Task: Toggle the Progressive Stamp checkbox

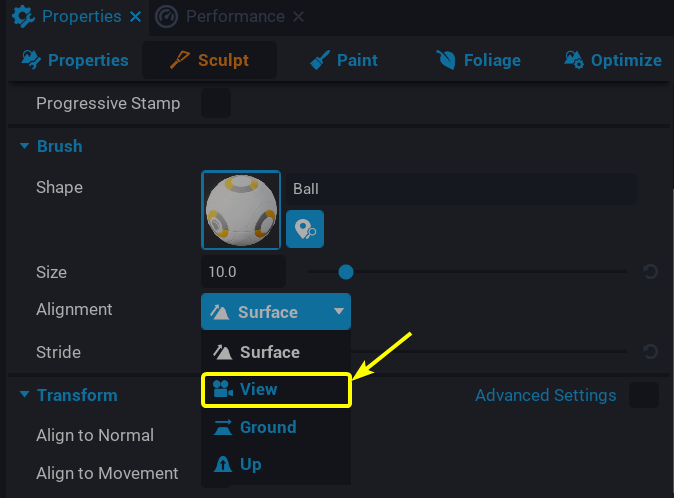Action: (216, 103)
